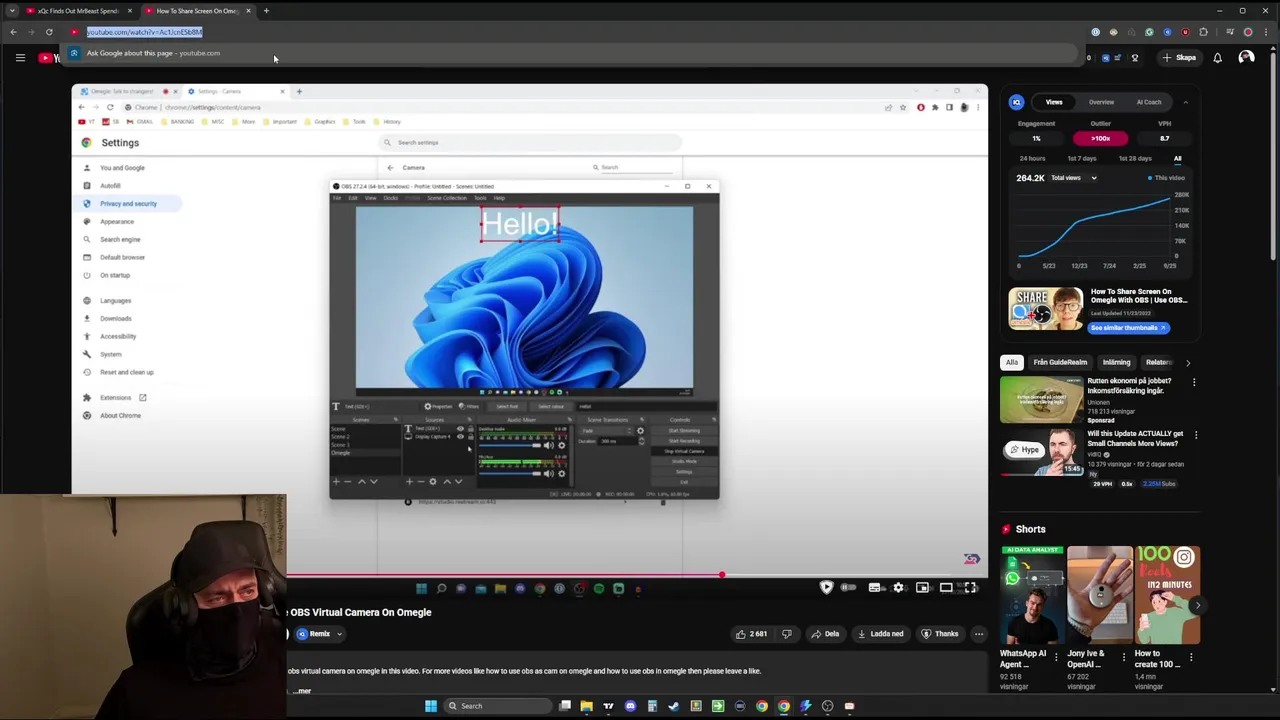Image resolution: width=1280 pixels, height=720 pixels.
Task: Seek using the red video progress bar
Action: tap(637, 576)
